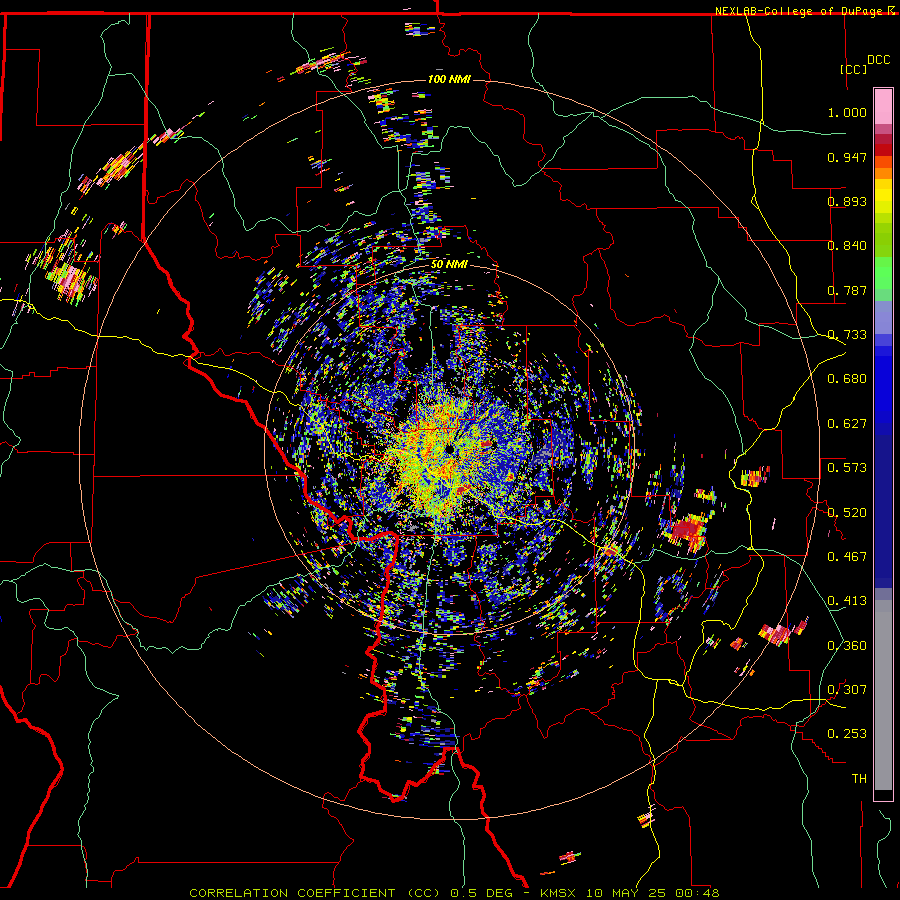Click the KMSX station identifier in caption
Viewport: 900px width, 900px height.
(x=558, y=893)
